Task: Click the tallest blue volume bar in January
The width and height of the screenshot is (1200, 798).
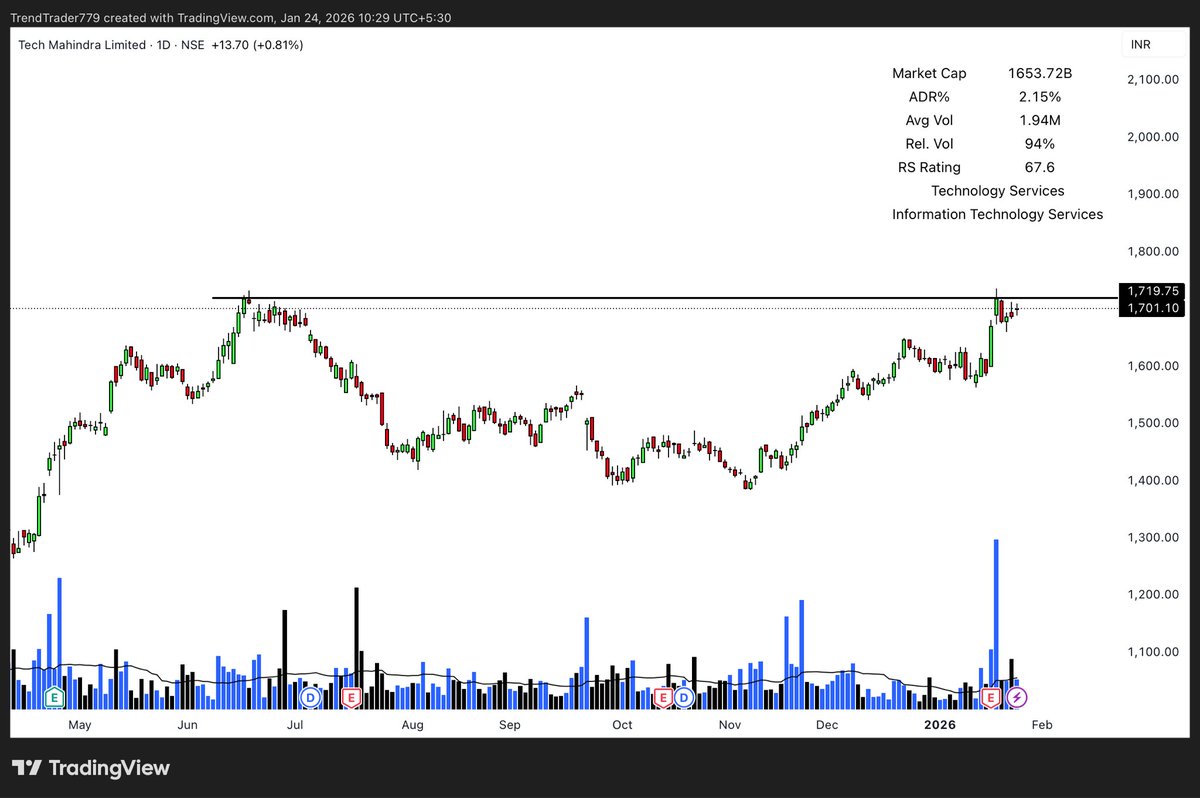Action: (x=996, y=624)
